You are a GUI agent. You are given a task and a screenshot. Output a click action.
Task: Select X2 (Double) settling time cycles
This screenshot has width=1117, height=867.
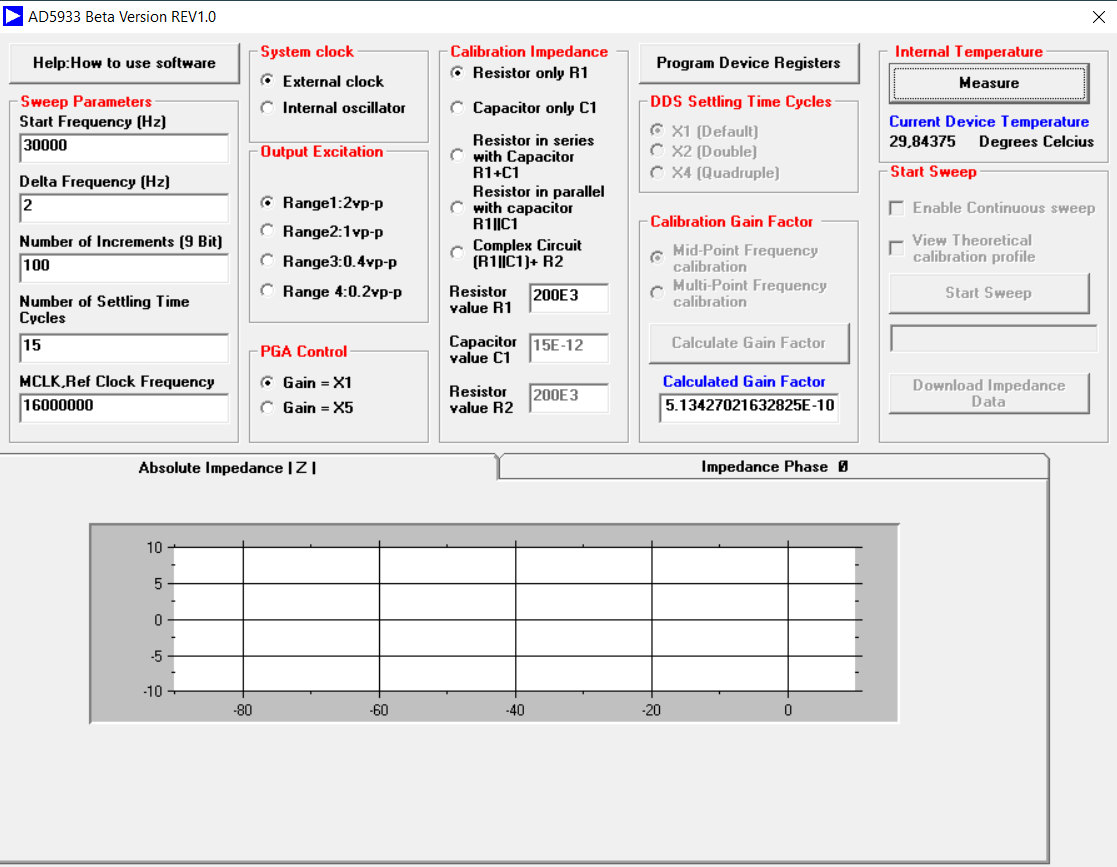pyautogui.click(x=704, y=151)
